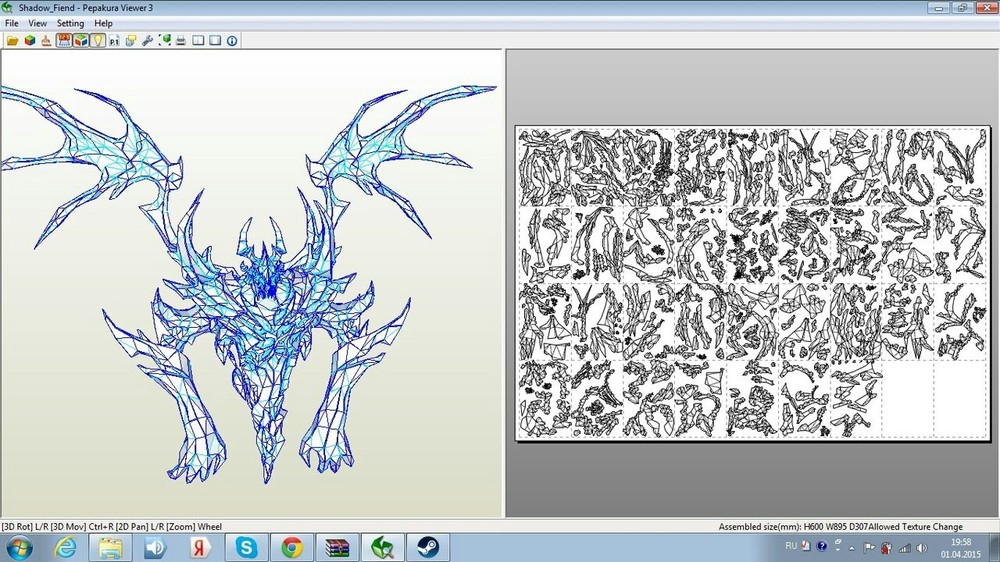The height and width of the screenshot is (562, 1000).
Task: Open WinRAR from the taskbar
Action: 337,547
